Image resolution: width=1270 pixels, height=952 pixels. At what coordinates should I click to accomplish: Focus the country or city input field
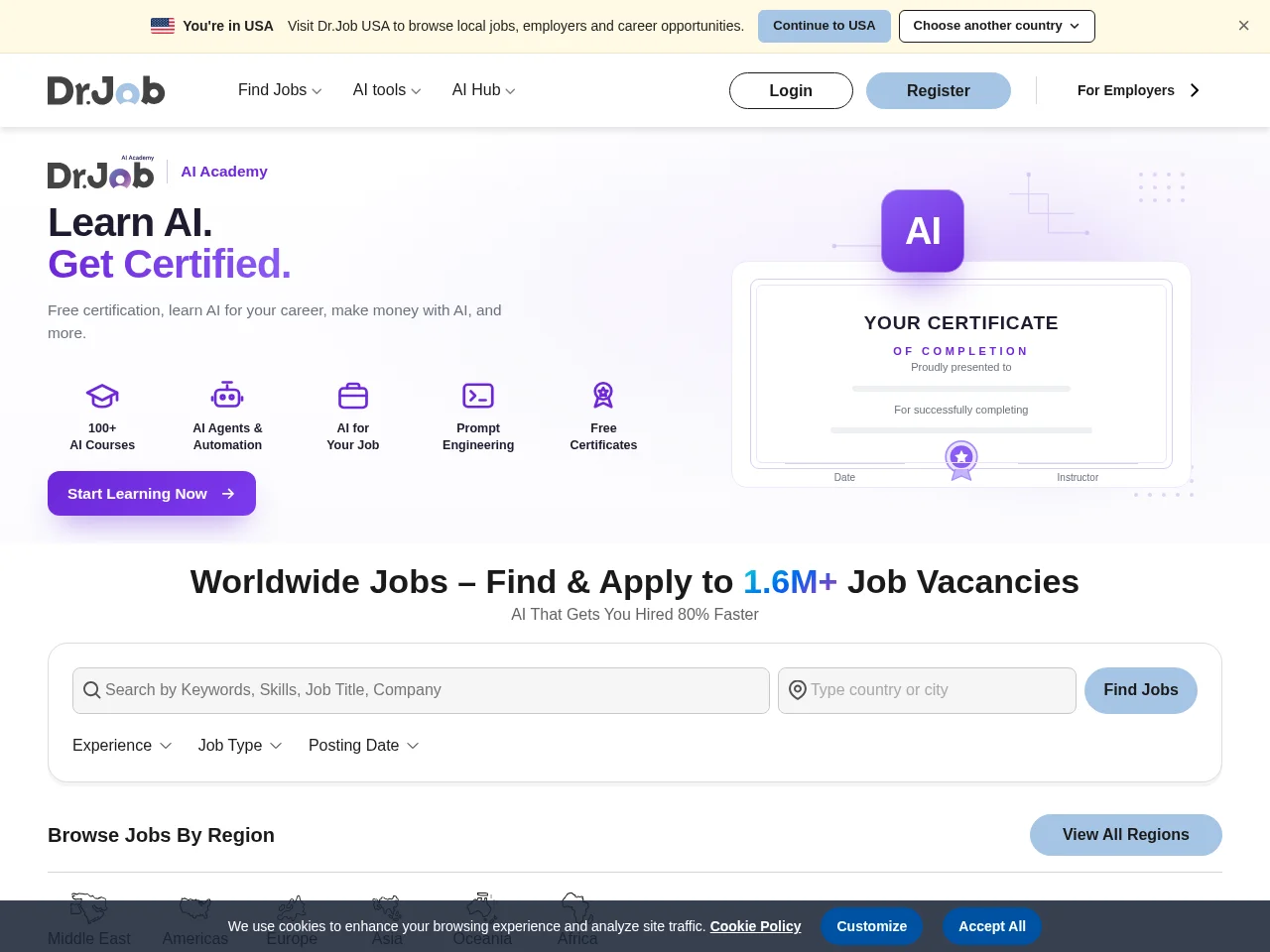coord(927,690)
